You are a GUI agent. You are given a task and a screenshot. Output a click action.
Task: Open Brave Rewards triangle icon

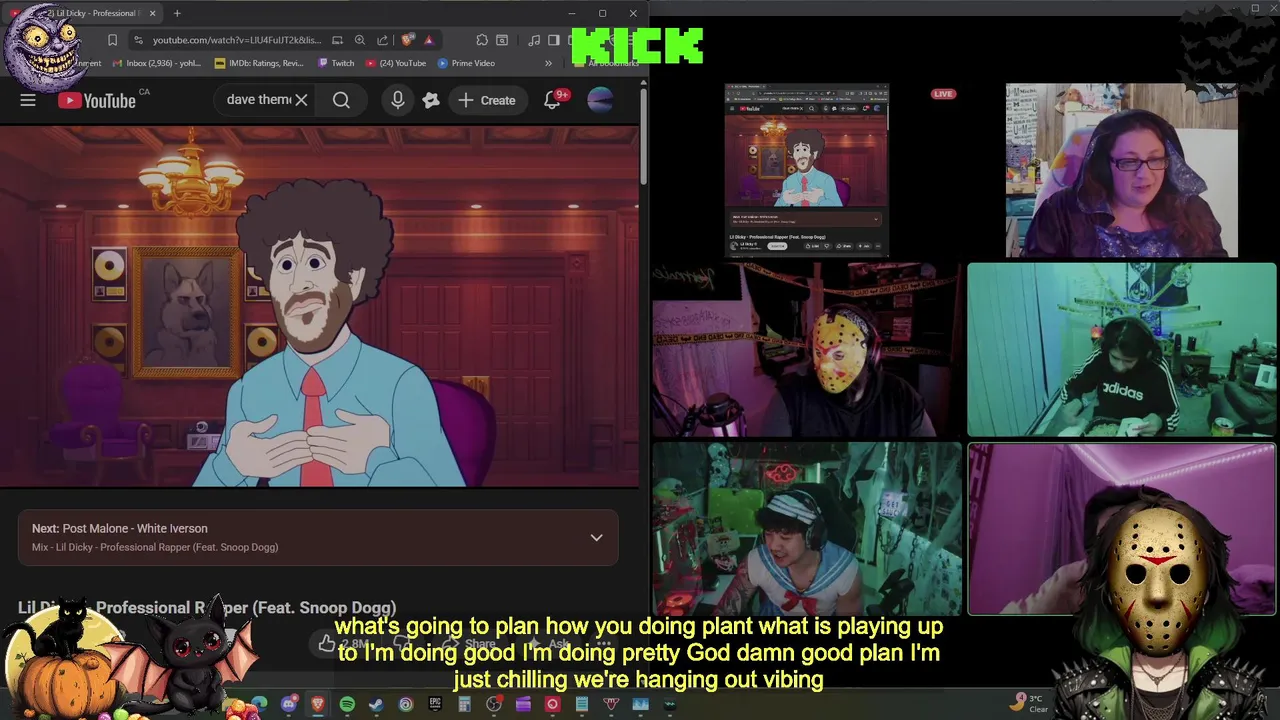point(428,40)
